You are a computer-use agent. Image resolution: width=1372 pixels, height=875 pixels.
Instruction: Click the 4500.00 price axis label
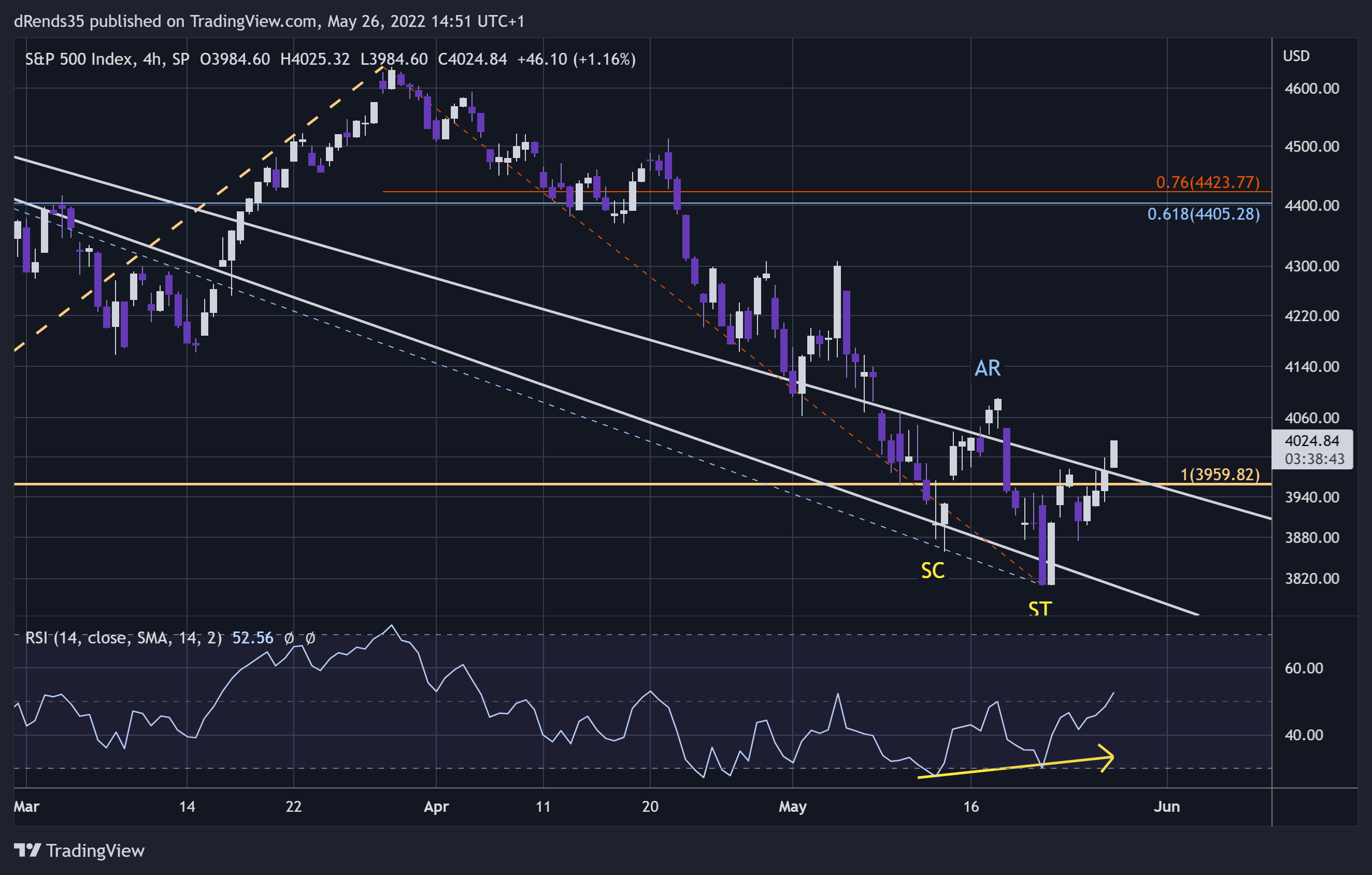(x=1311, y=147)
